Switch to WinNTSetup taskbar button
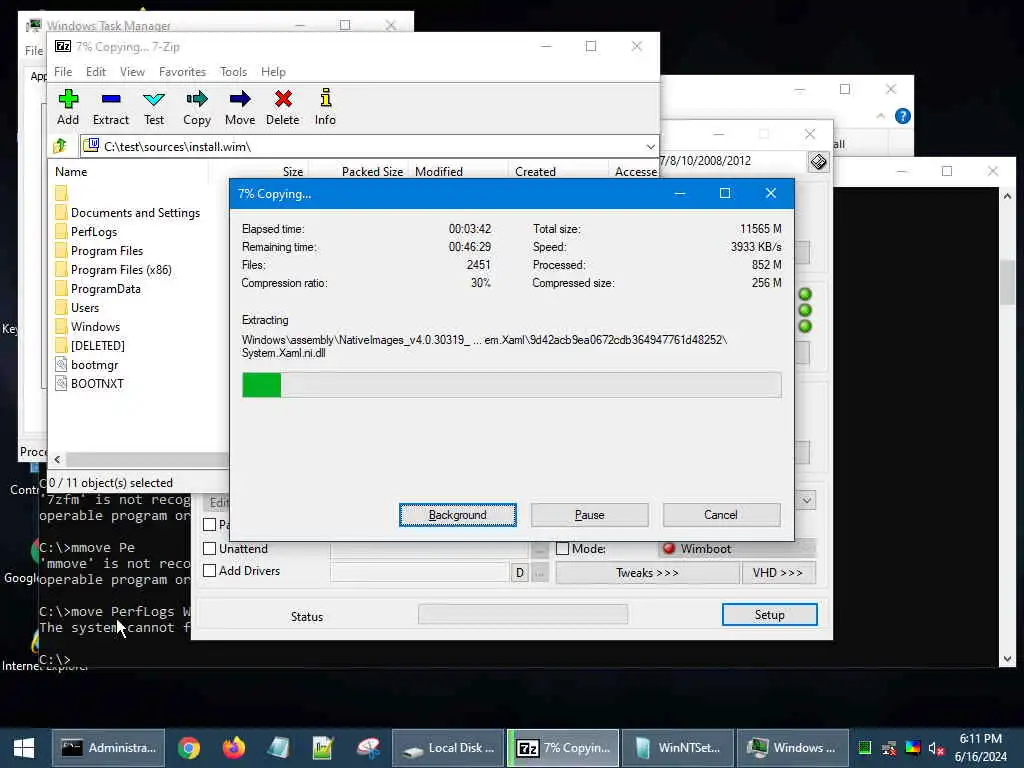 tap(678, 748)
